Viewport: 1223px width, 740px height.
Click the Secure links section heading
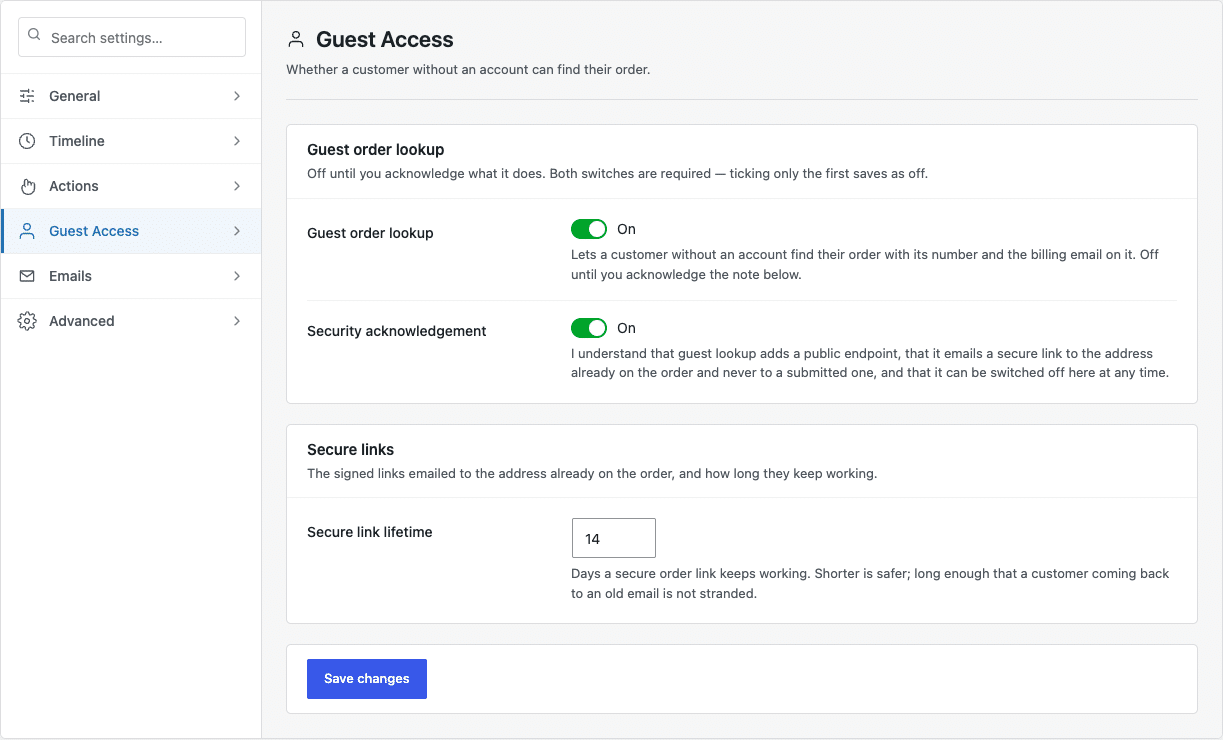(351, 450)
